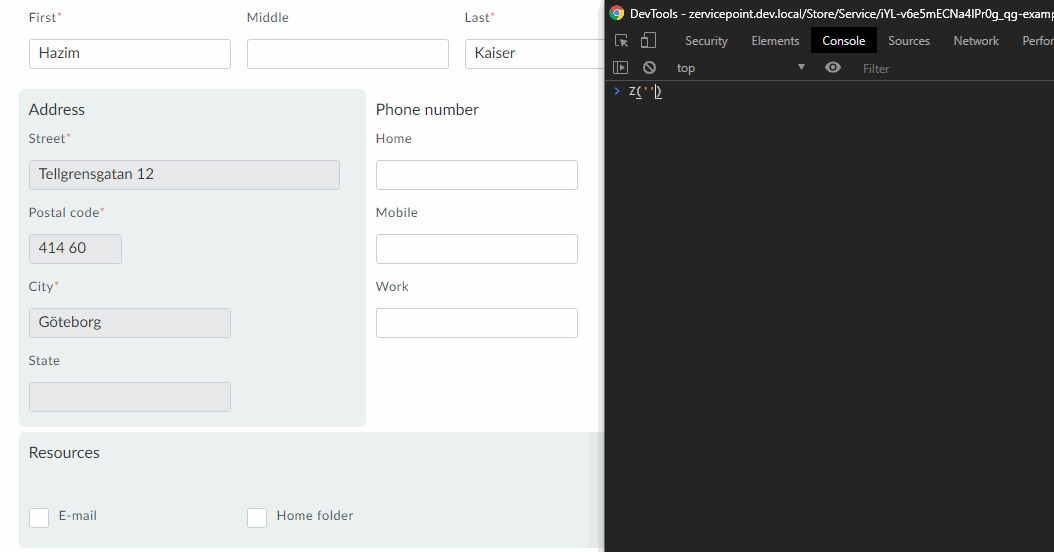The image size is (1054, 552).
Task: Switch to the Elements tab
Action: (775, 41)
